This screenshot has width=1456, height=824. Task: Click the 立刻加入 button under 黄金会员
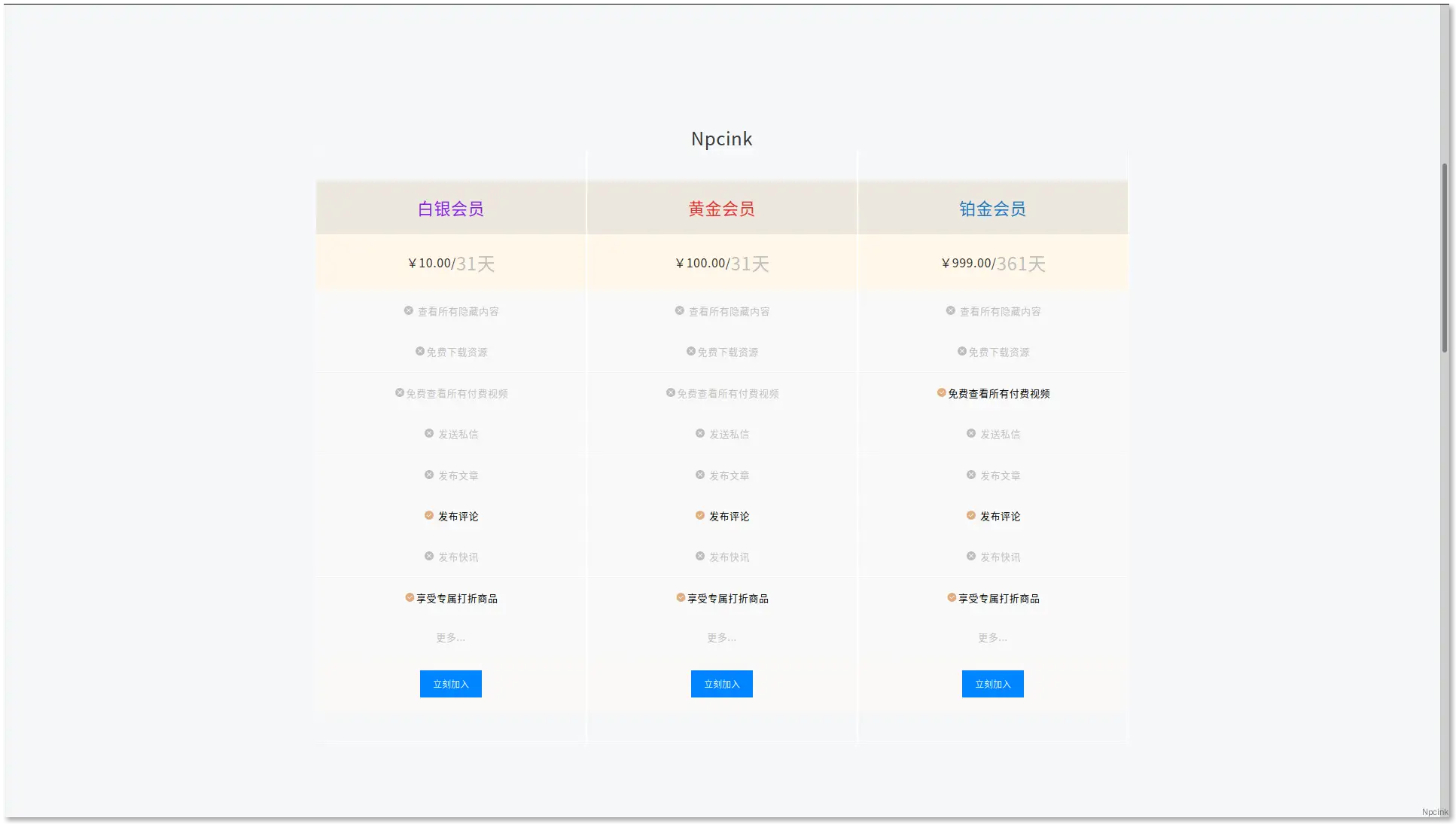[721, 684]
